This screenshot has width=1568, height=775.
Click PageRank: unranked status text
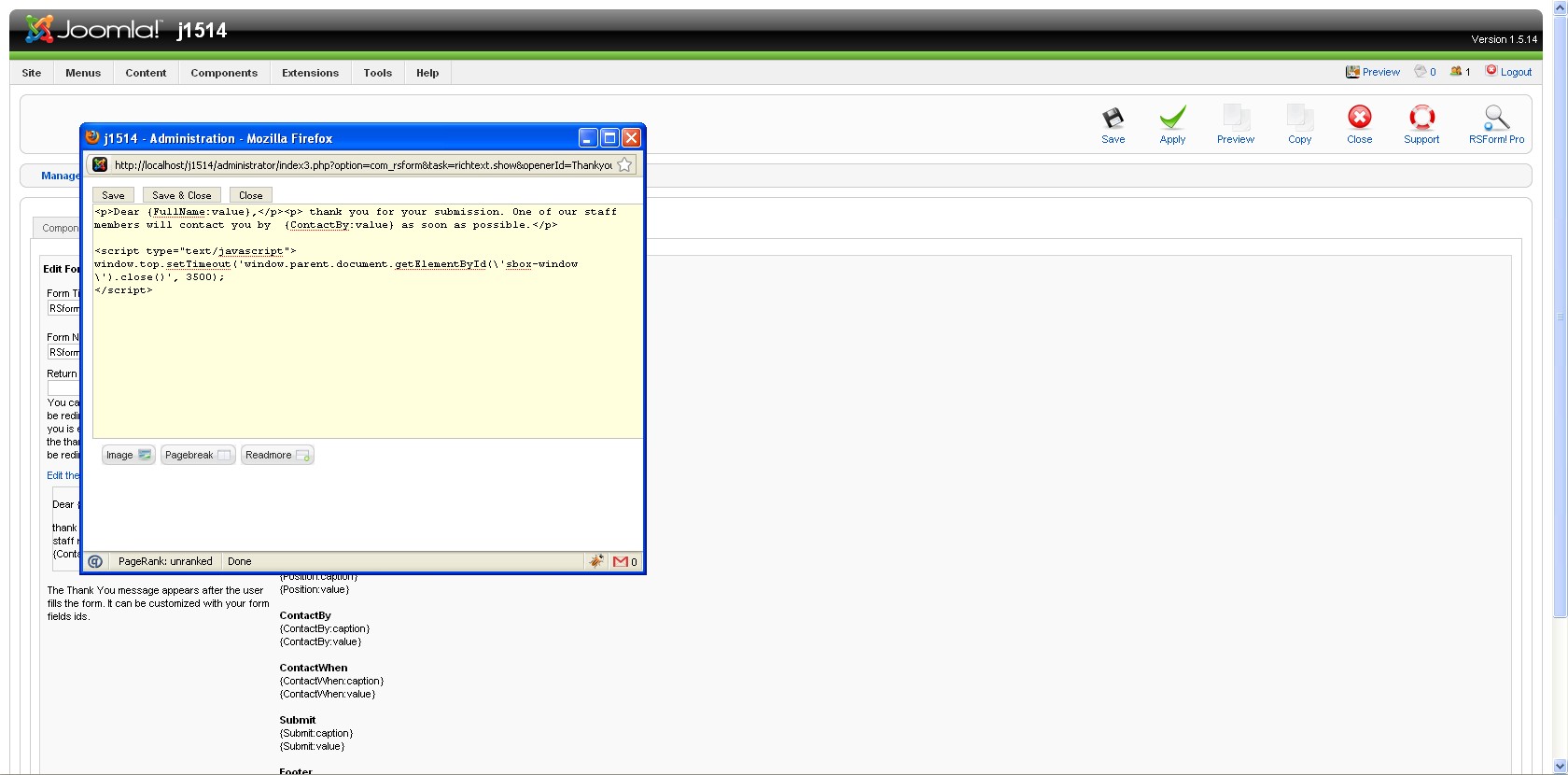click(x=165, y=561)
